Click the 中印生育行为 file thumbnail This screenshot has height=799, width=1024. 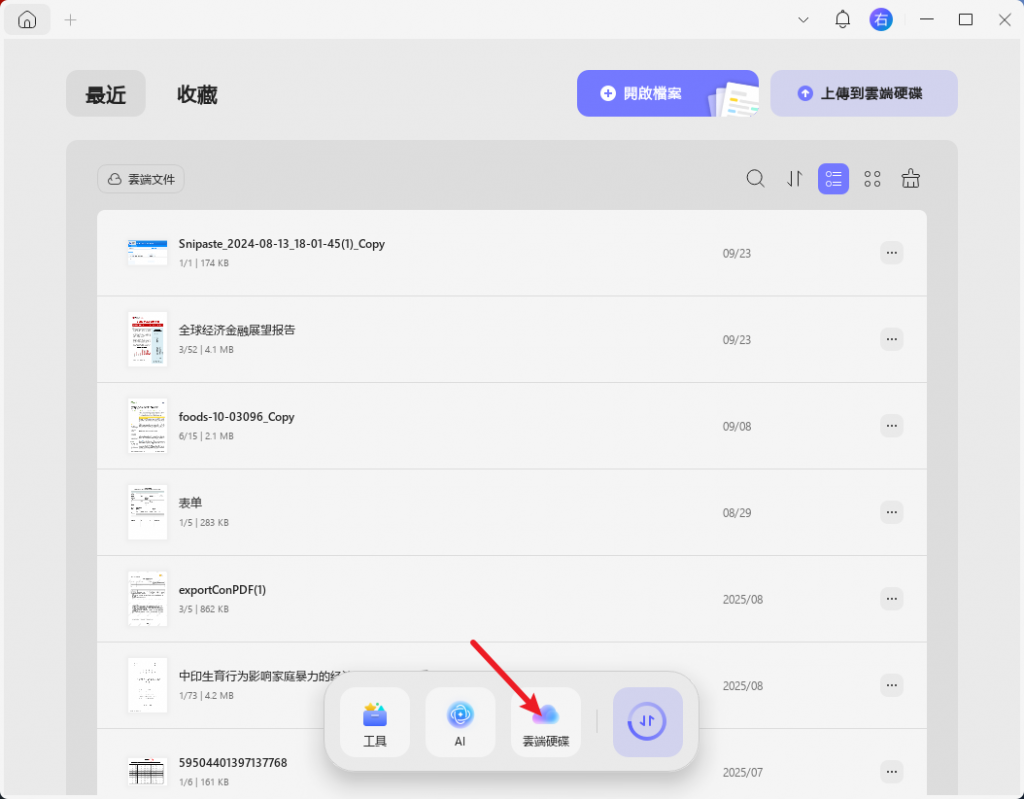pyautogui.click(x=148, y=685)
